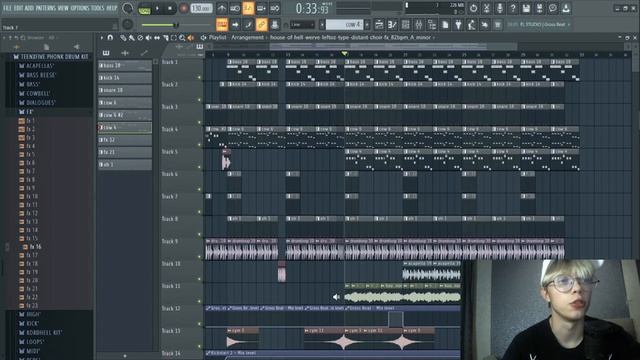The image size is (640, 360).
Task: Collapse the TEENNINE PHONK DRUM KIT folder
Action: click(51, 57)
